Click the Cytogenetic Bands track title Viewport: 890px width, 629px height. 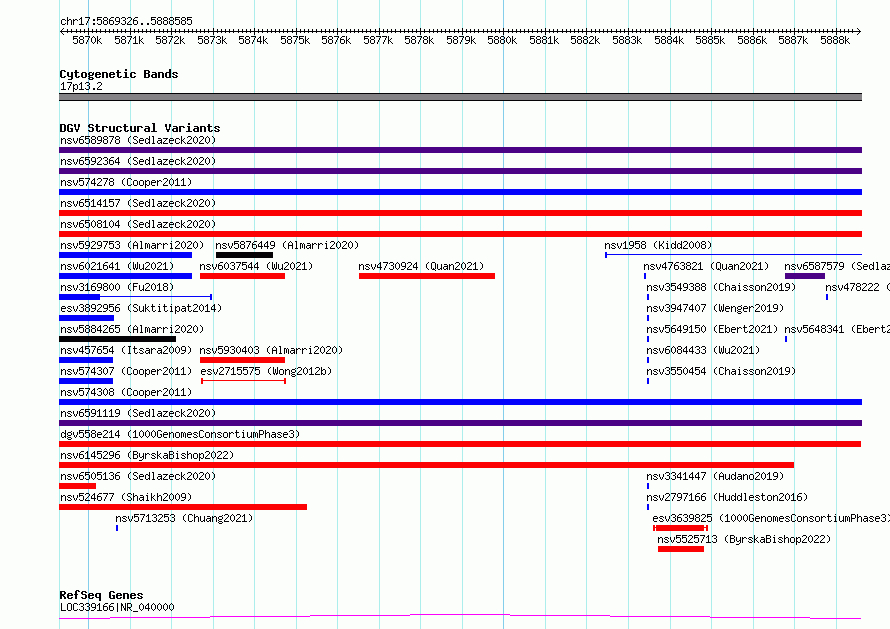click(x=119, y=74)
